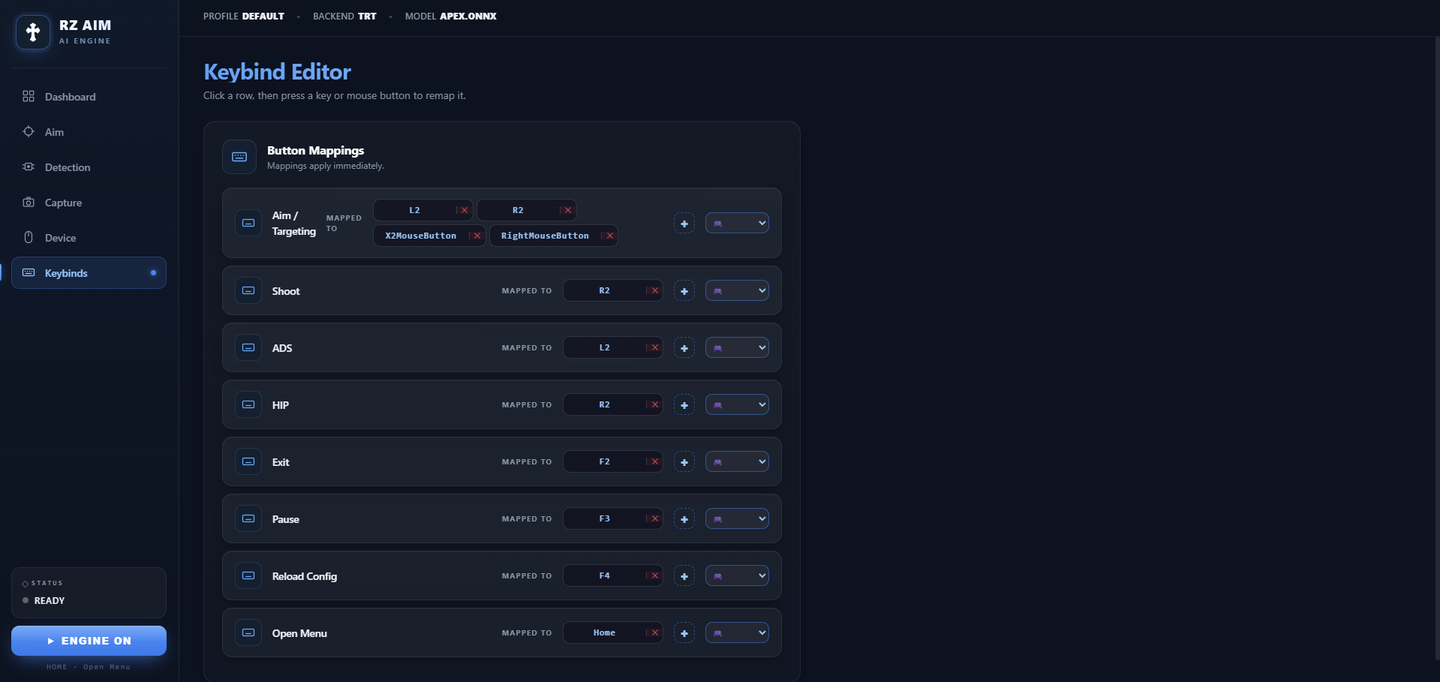The height and width of the screenshot is (682, 1440).
Task: Click the Keybind Editor heading
Action: coord(277,72)
